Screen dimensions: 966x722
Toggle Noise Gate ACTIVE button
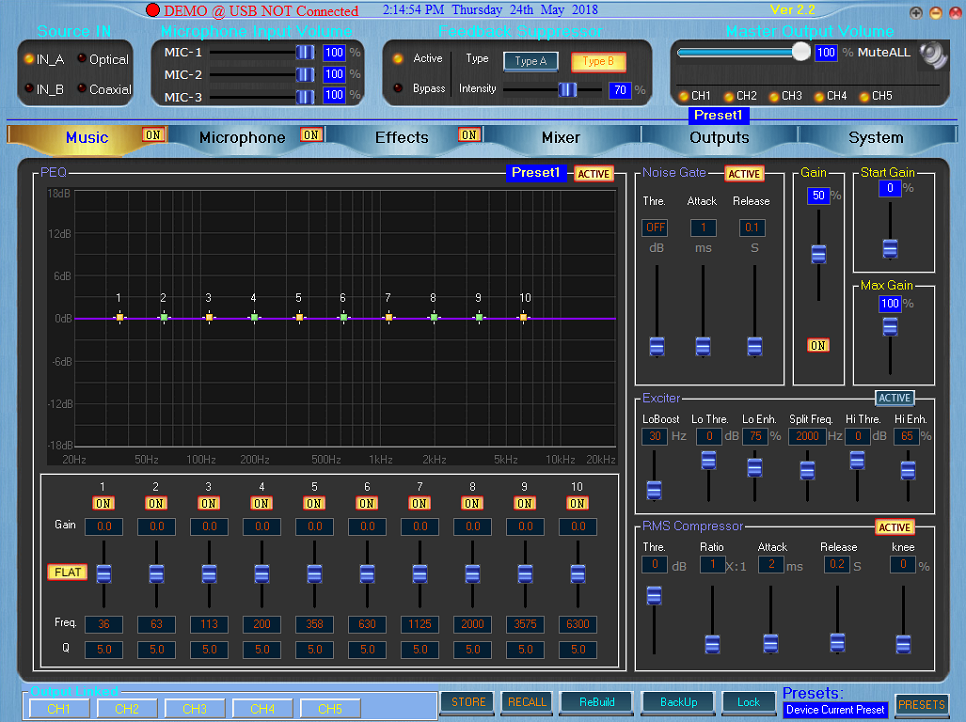(x=744, y=174)
